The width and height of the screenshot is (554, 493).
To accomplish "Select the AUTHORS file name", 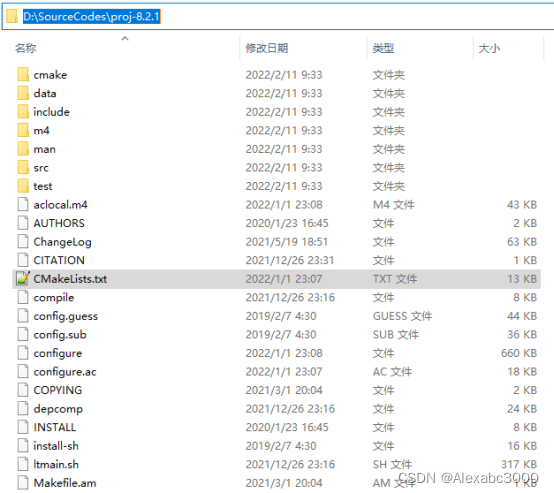I will pos(59,223).
